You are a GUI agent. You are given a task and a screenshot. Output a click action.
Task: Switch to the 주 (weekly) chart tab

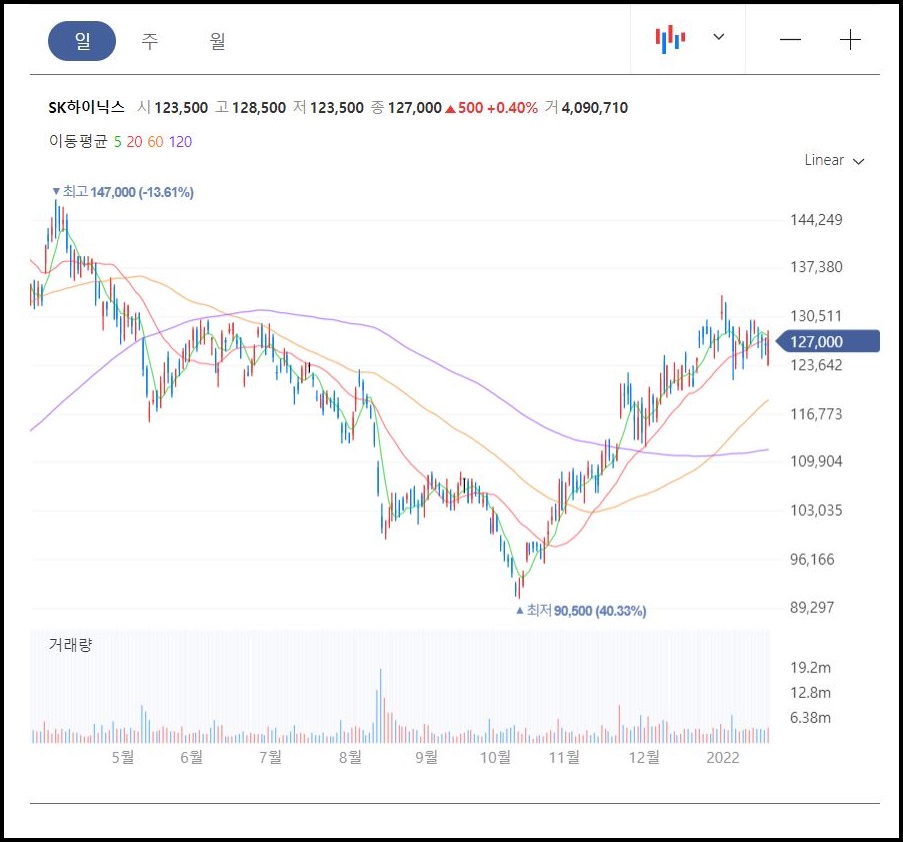click(150, 41)
